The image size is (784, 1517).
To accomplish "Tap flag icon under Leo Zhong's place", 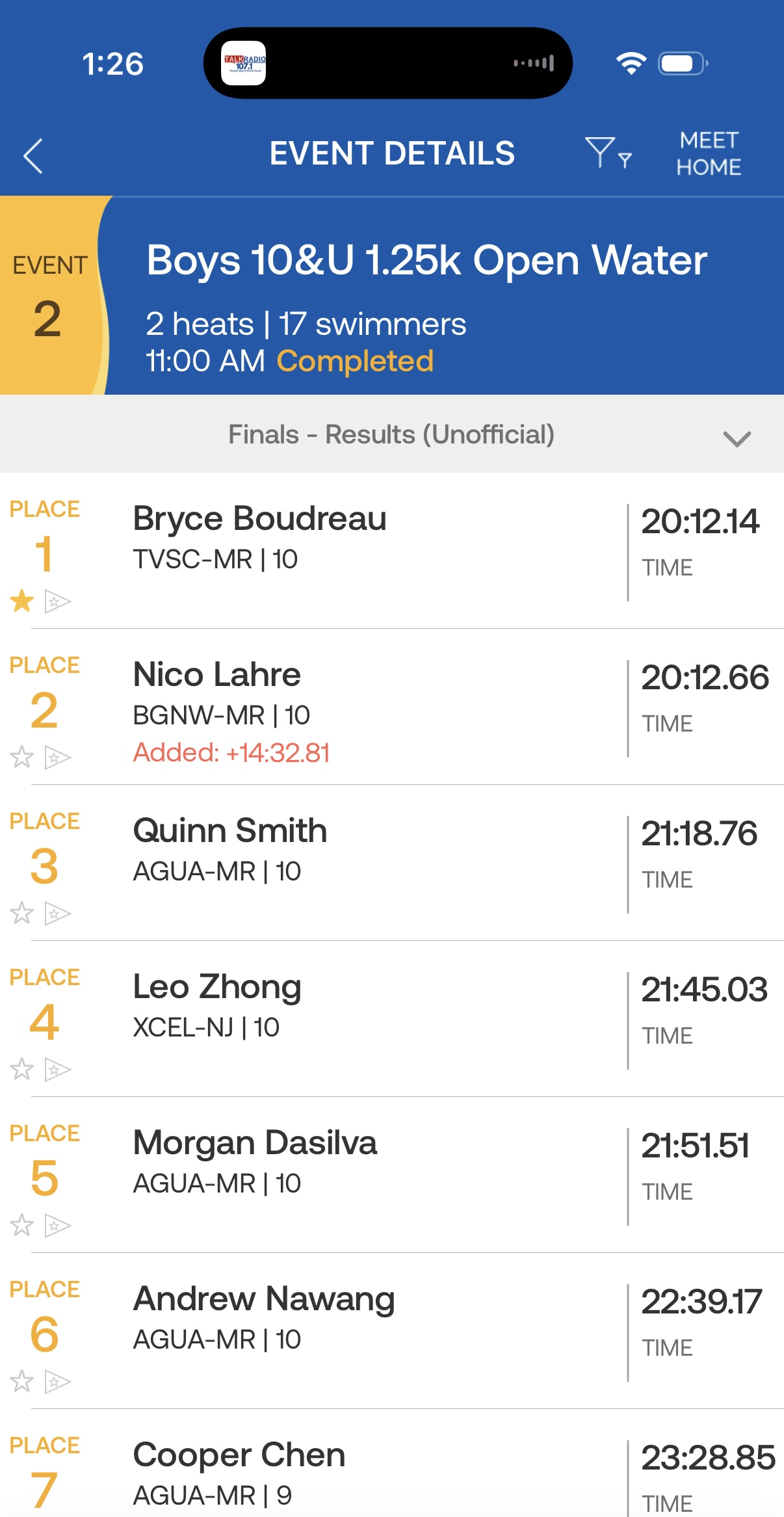I will (57, 1070).
